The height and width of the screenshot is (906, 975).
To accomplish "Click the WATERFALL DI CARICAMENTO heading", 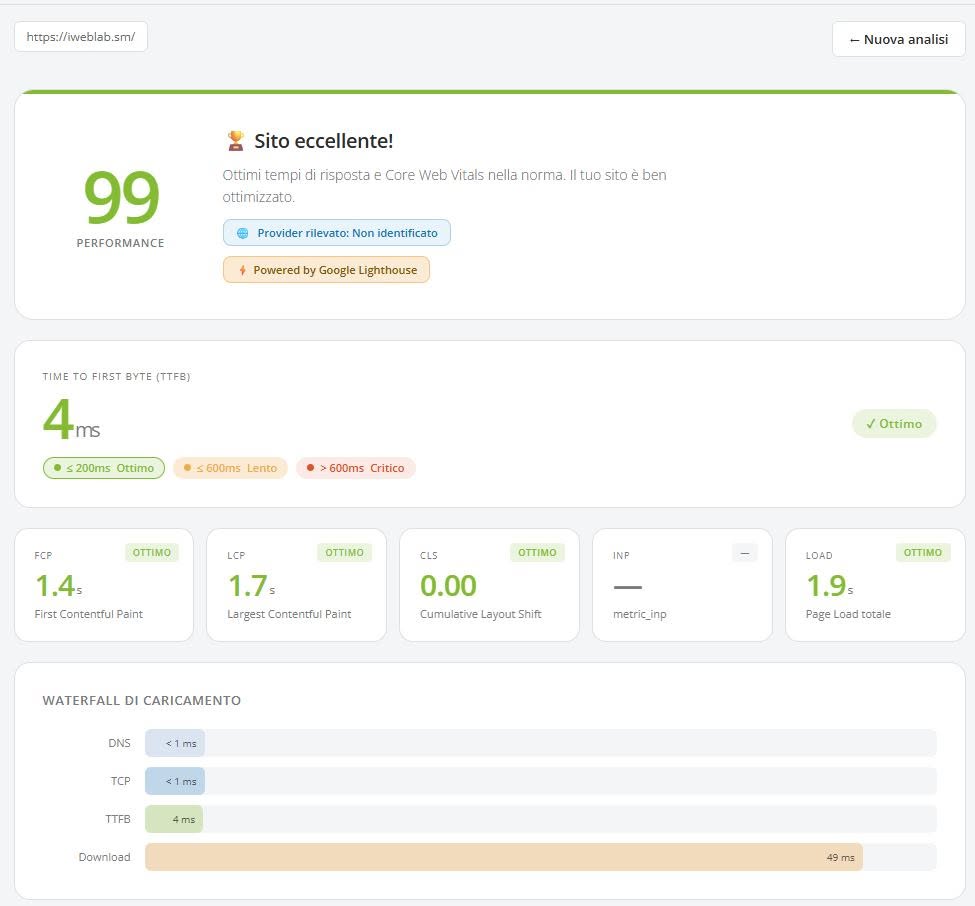I will [142, 701].
